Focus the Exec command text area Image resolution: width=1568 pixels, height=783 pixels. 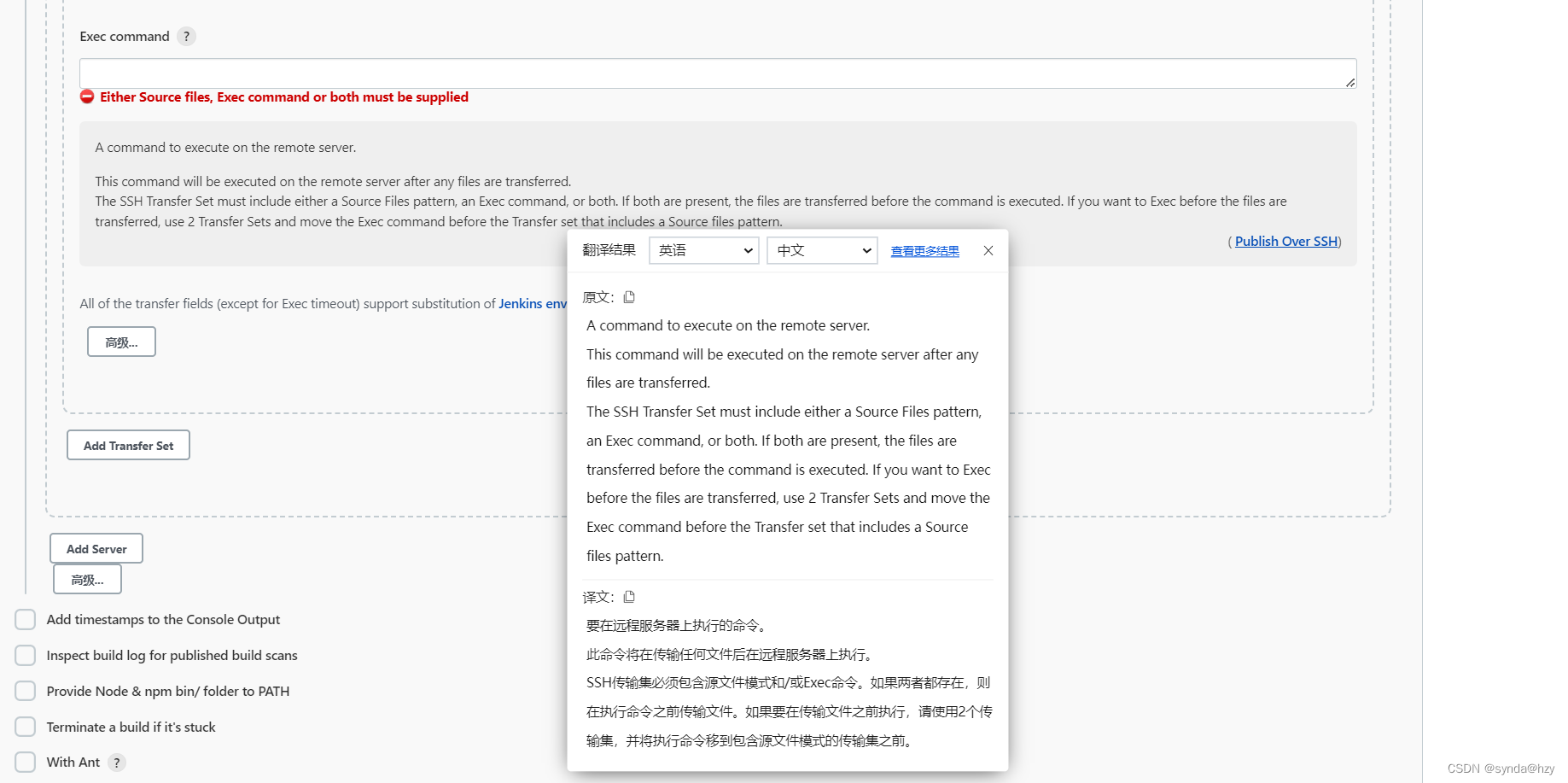(718, 73)
